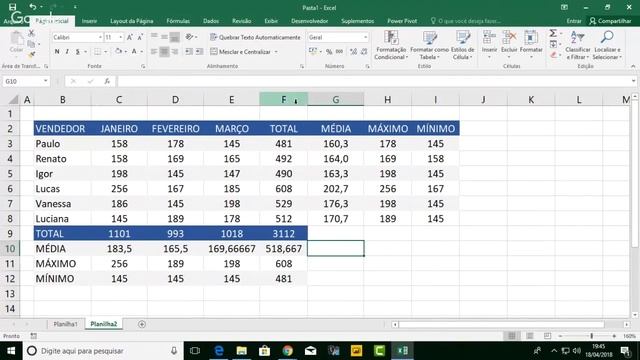Viewport: 640px width, 360px height.
Task: Open Google Chrome from taskbar
Action: [287, 351]
